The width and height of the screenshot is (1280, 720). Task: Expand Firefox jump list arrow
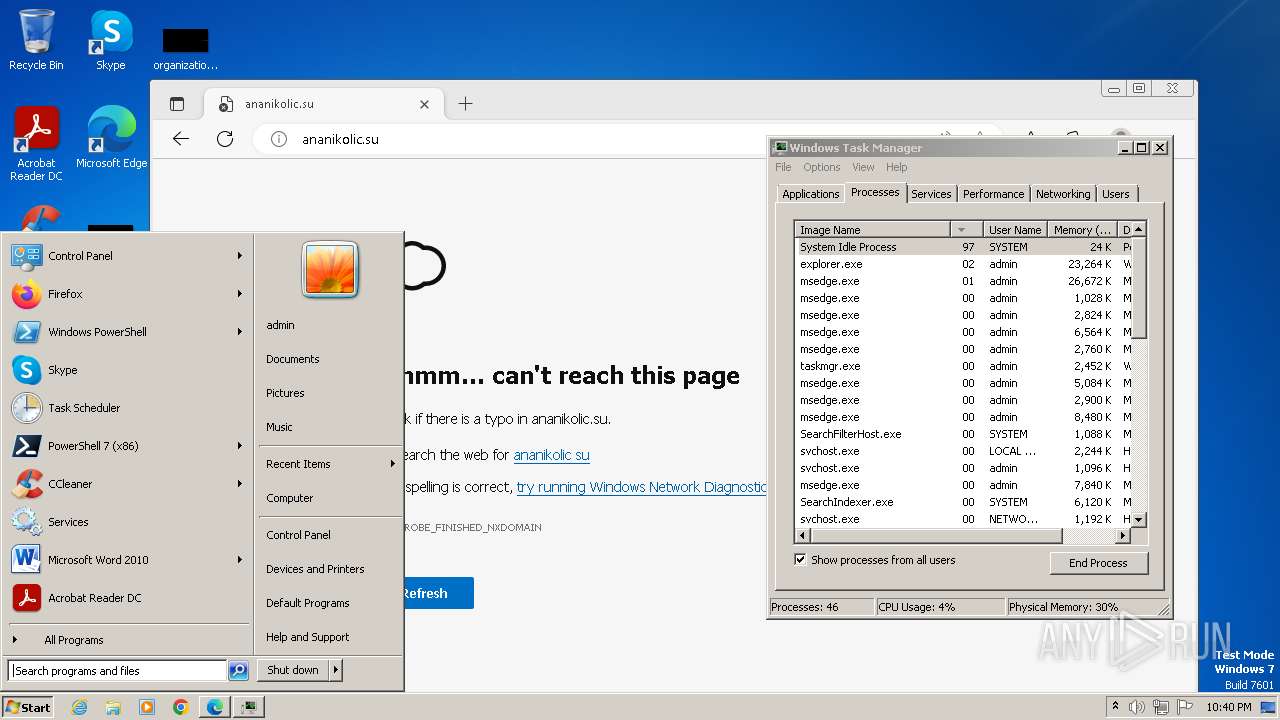240,294
